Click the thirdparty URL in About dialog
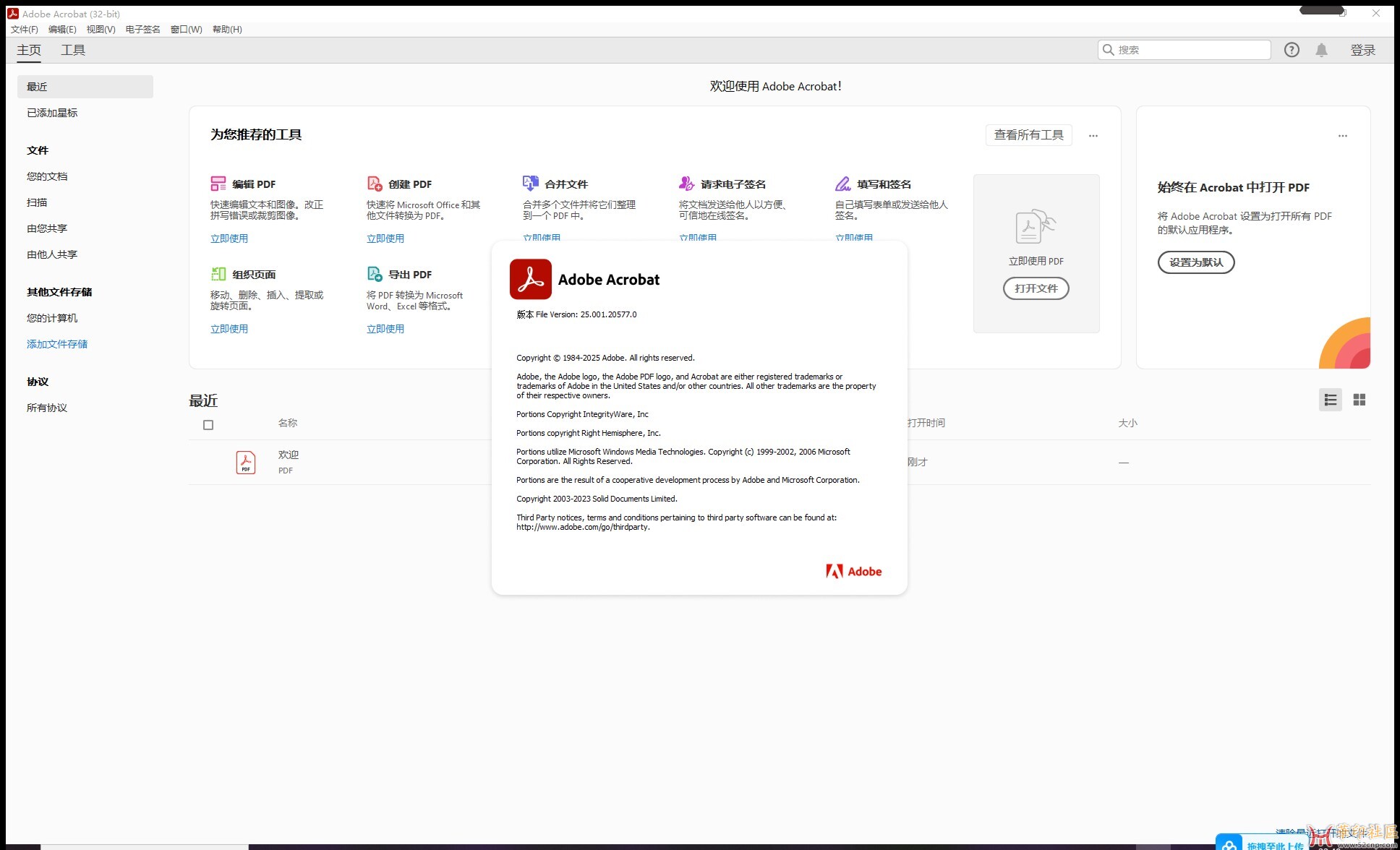This screenshot has width=1400, height=850. (x=583, y=527)
